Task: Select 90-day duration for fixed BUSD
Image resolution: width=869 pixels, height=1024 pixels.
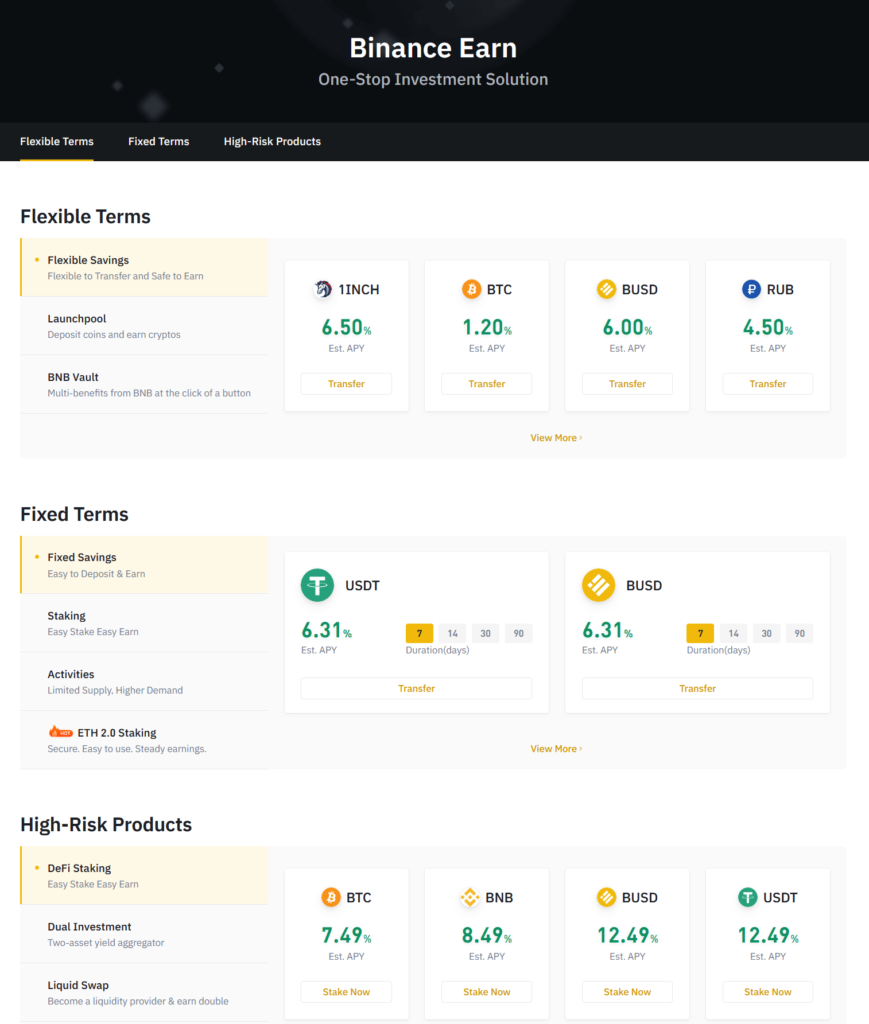Action: tap(799, 633)
